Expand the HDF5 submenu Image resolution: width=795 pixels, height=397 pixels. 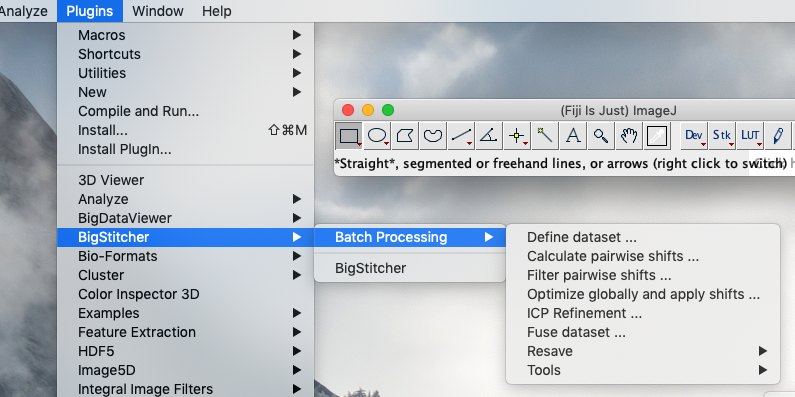point(186,351)
